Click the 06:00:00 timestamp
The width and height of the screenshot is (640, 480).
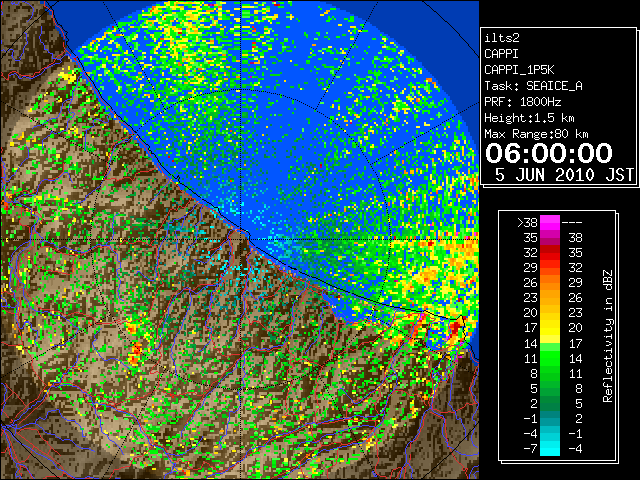click(549, 153)
